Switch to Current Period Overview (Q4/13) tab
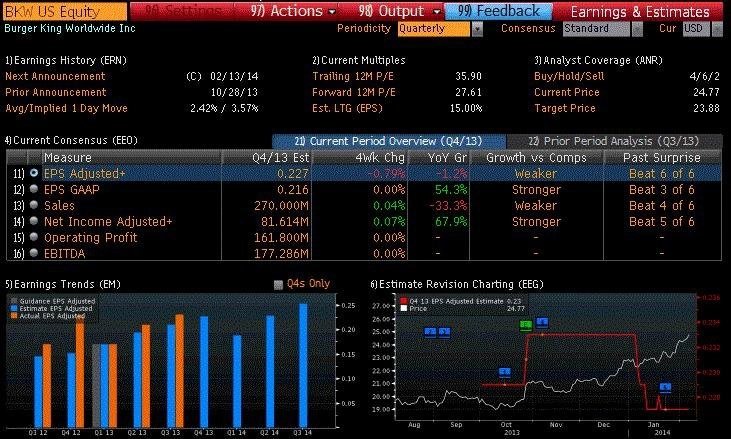 pyautogui.click(x=389, y=141)
